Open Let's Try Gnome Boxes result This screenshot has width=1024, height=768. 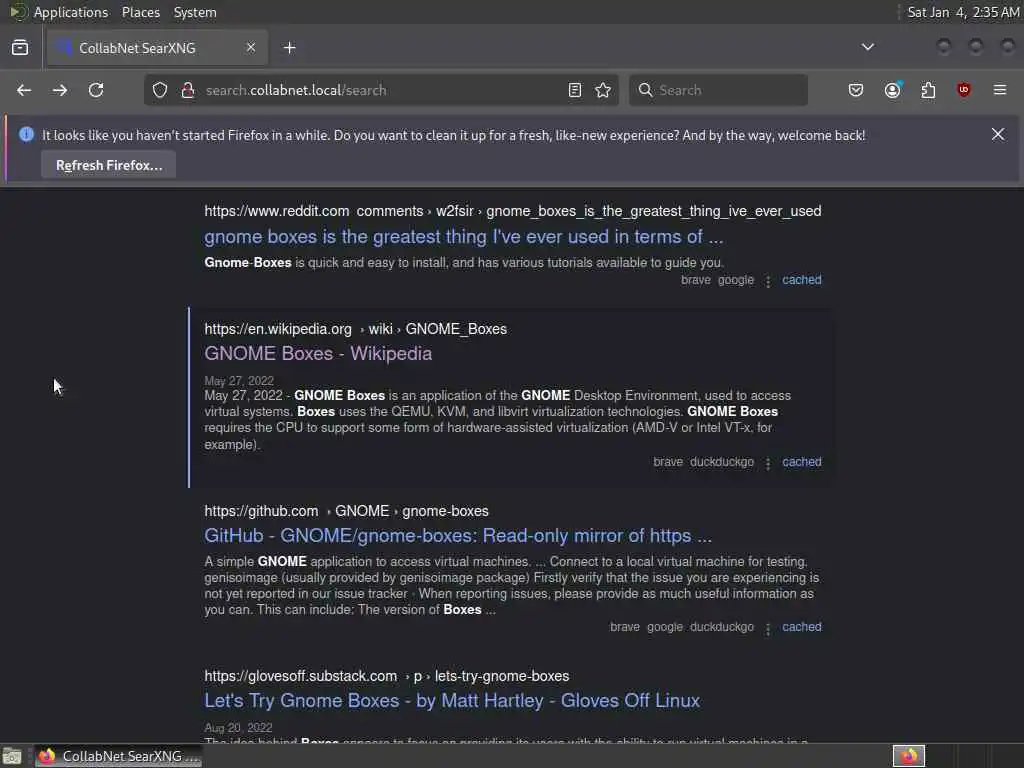pos(452,701)
